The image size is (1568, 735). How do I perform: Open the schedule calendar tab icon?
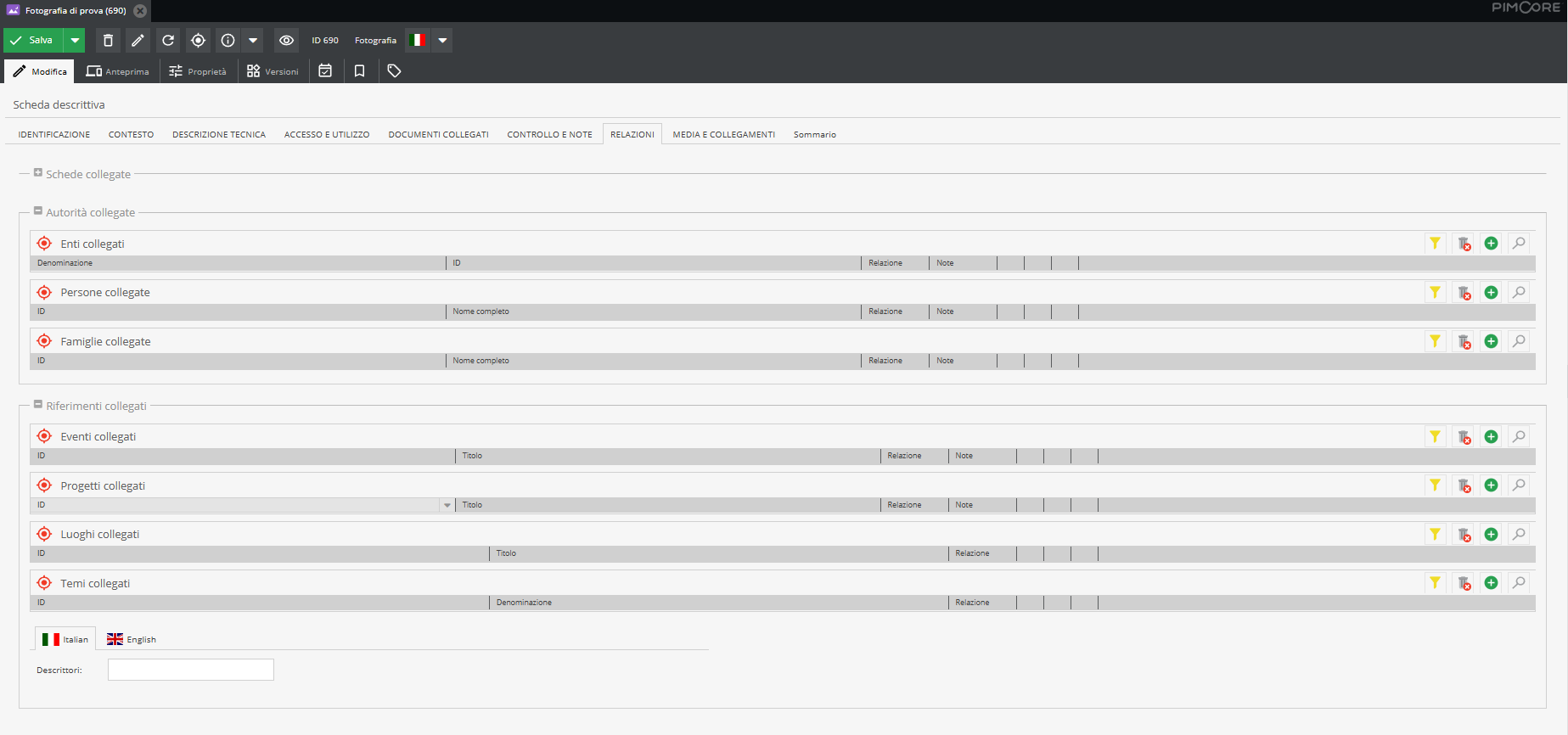325,71
